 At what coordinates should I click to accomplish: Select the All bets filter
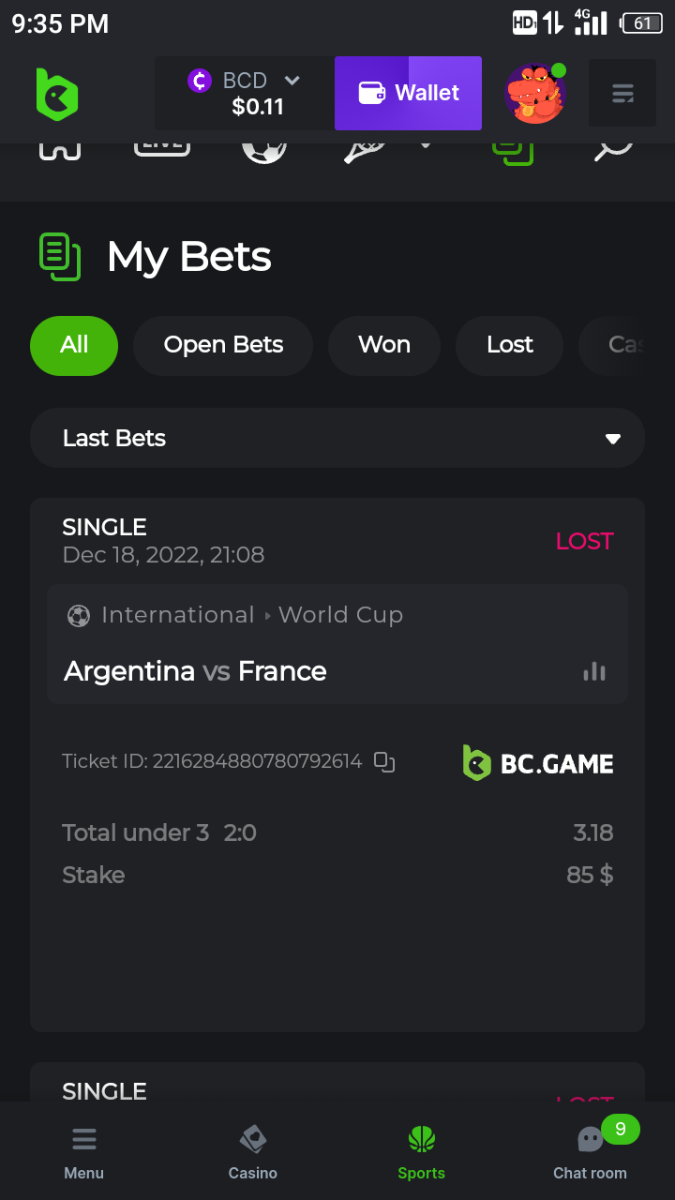[x=74, y=345]
